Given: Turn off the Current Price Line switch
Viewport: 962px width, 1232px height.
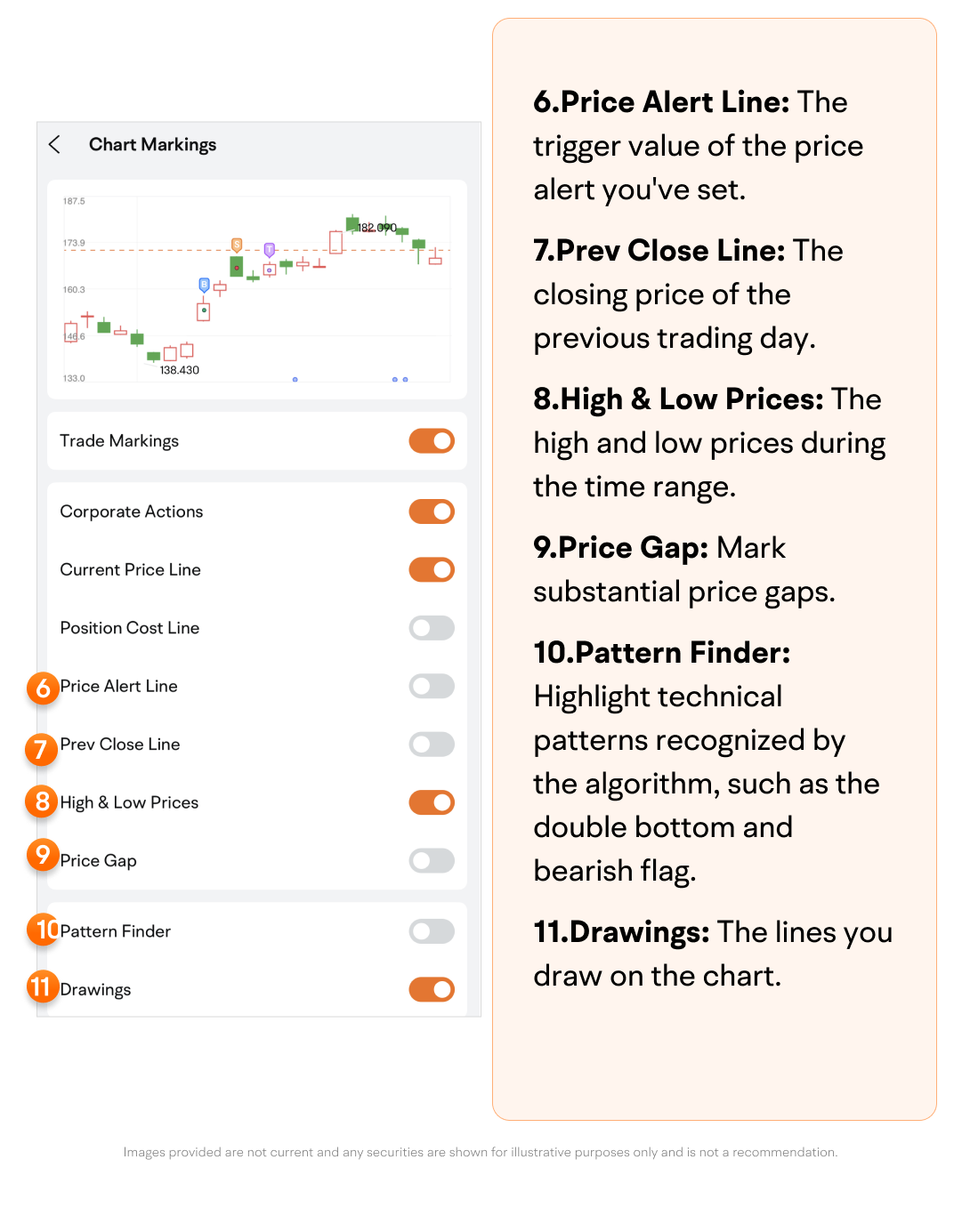Looking at the screenshot, I should (x=432, y=570).
